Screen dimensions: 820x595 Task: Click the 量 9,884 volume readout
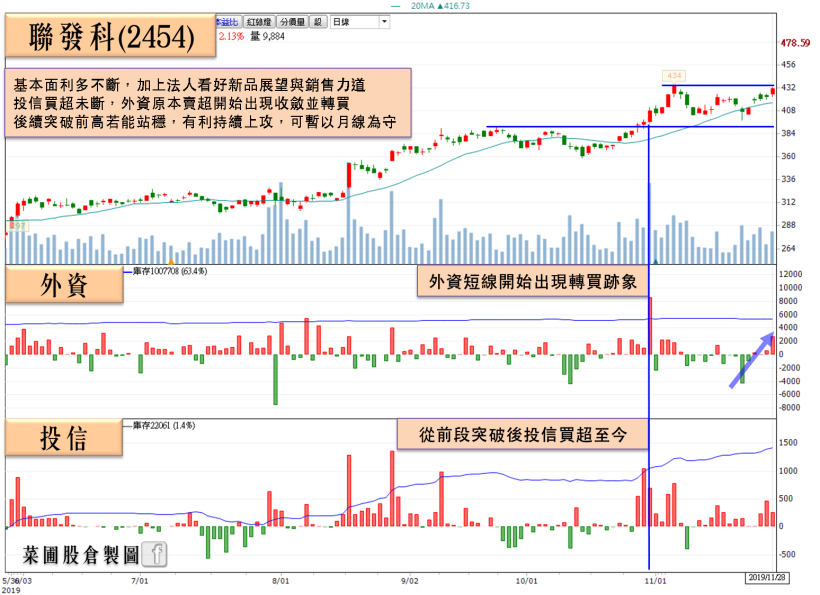267,36
